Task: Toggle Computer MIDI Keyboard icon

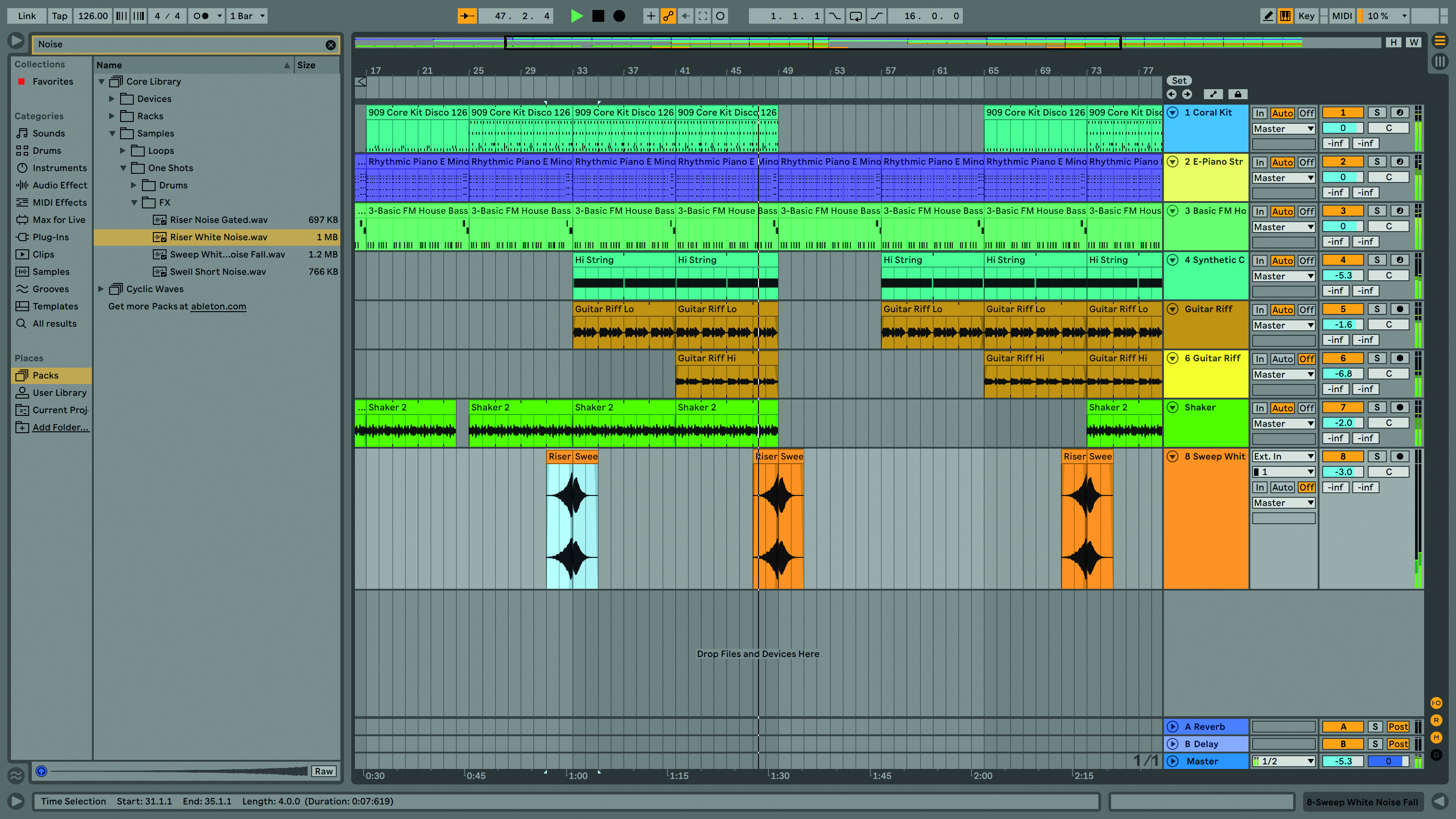Action: pos(1285,16)
